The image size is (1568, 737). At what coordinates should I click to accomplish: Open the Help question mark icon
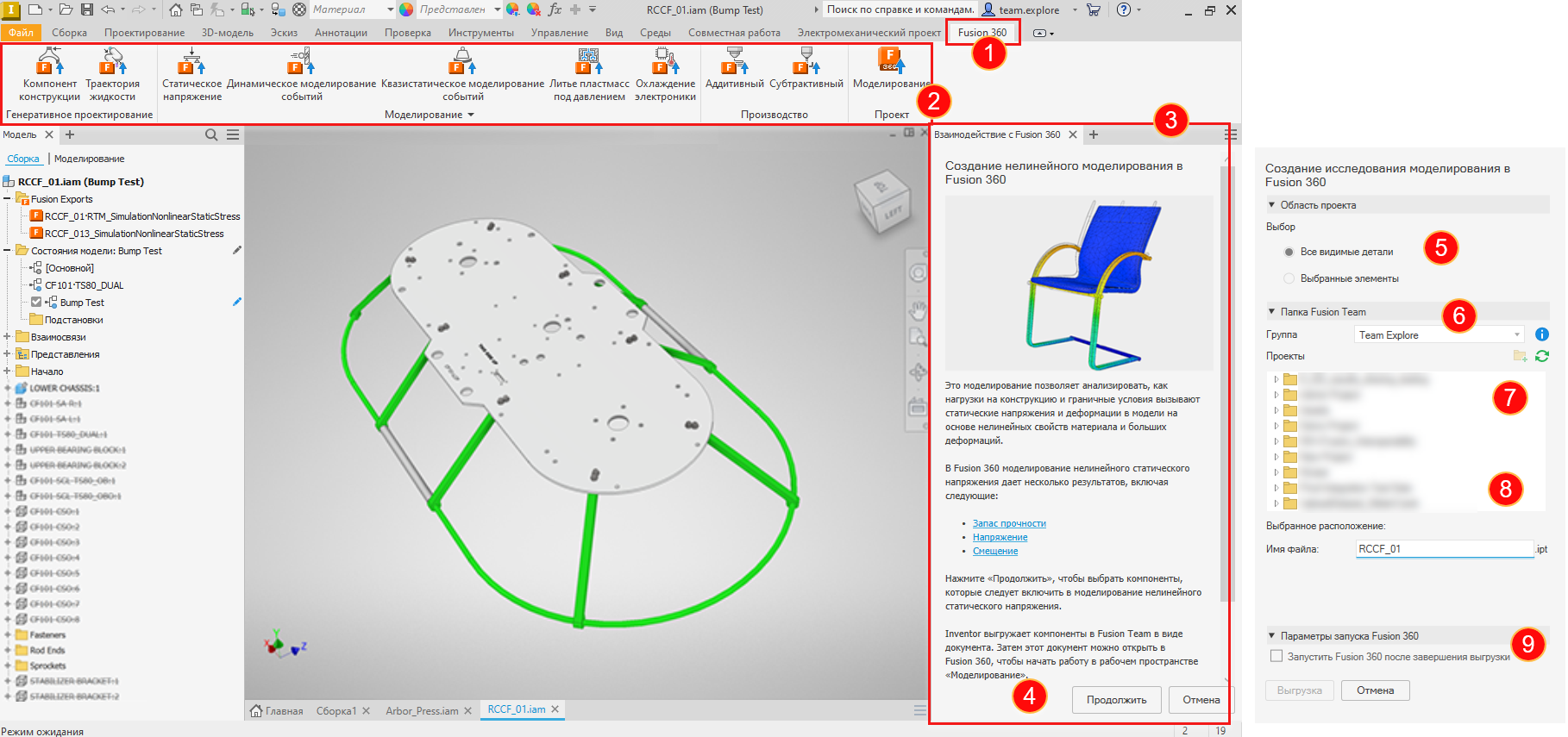[1124, 9]
